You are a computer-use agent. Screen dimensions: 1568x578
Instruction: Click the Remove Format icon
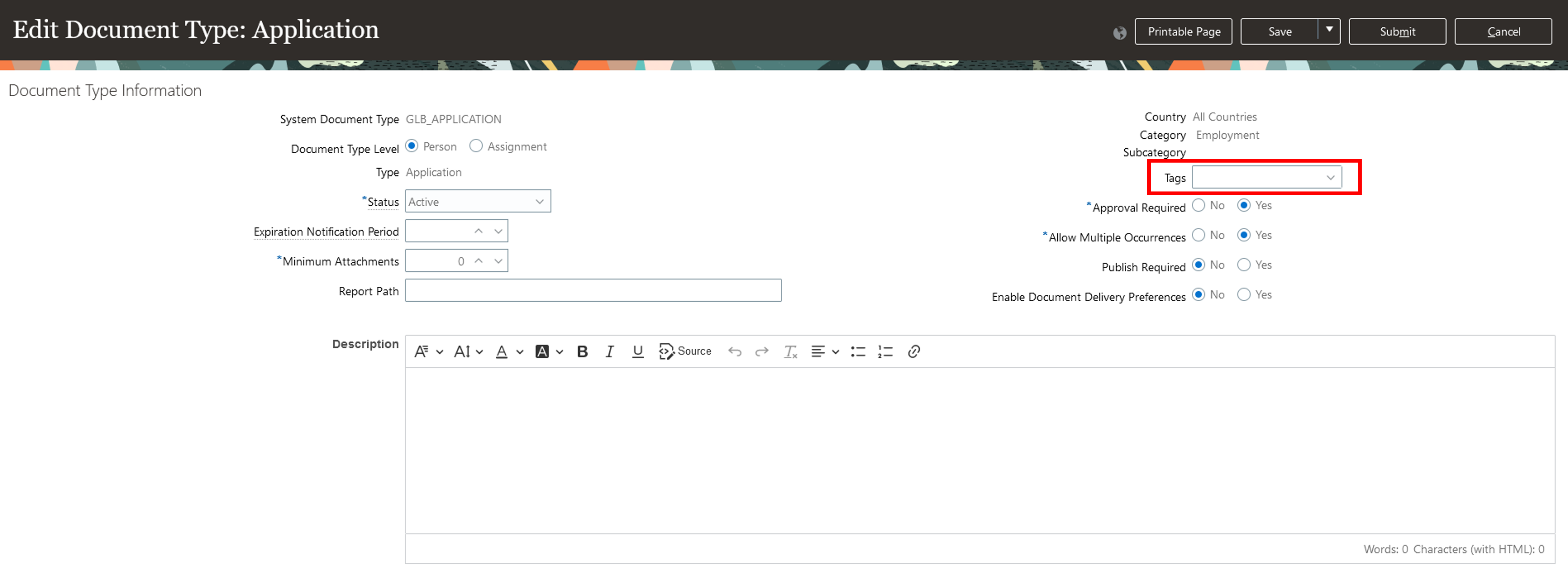790,352
